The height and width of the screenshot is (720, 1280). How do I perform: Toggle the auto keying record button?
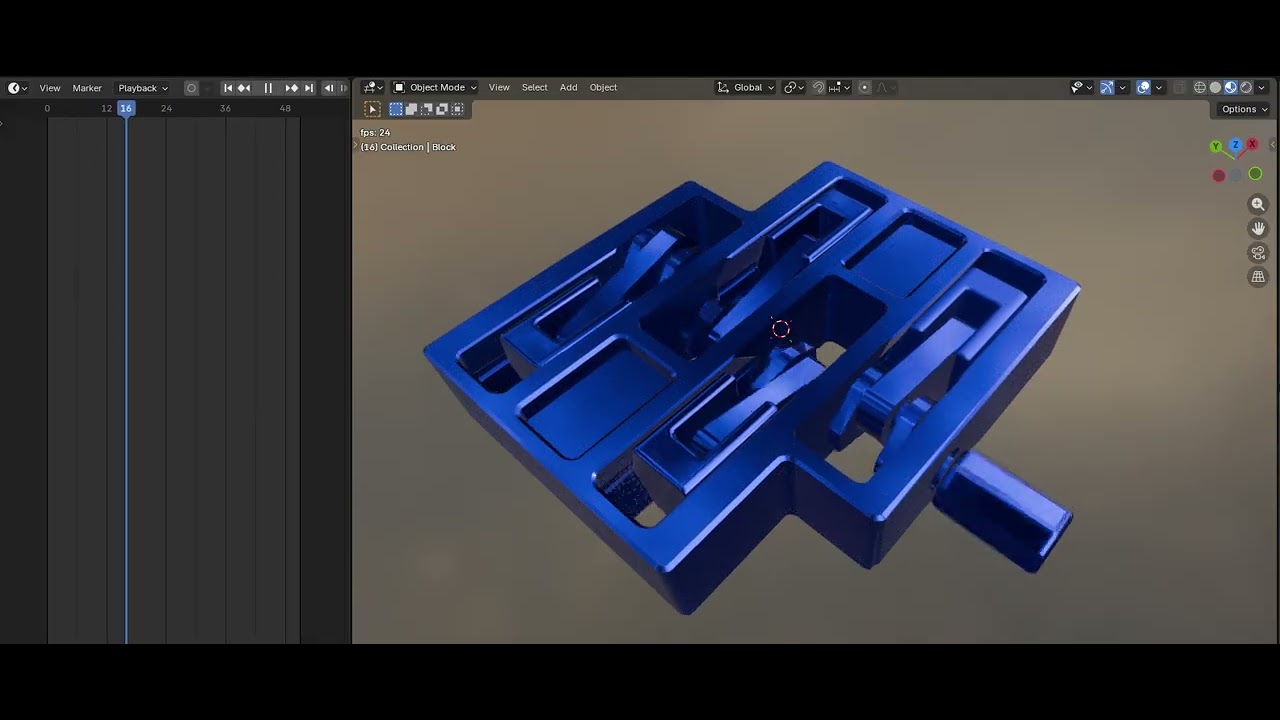tap(191, 88)
